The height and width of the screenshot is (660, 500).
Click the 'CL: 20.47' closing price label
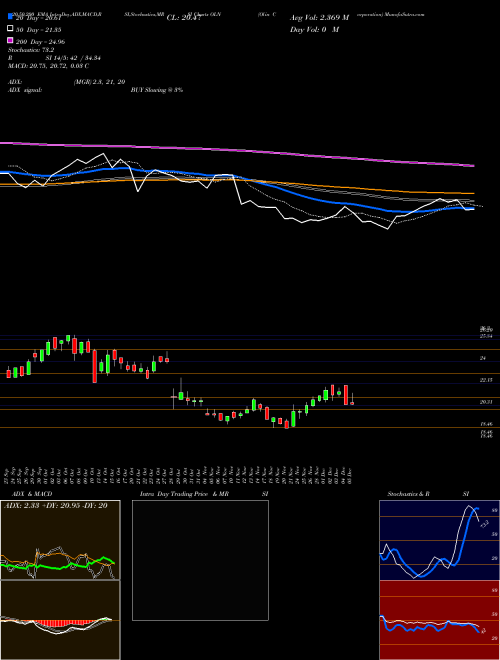tap(184, 18)
